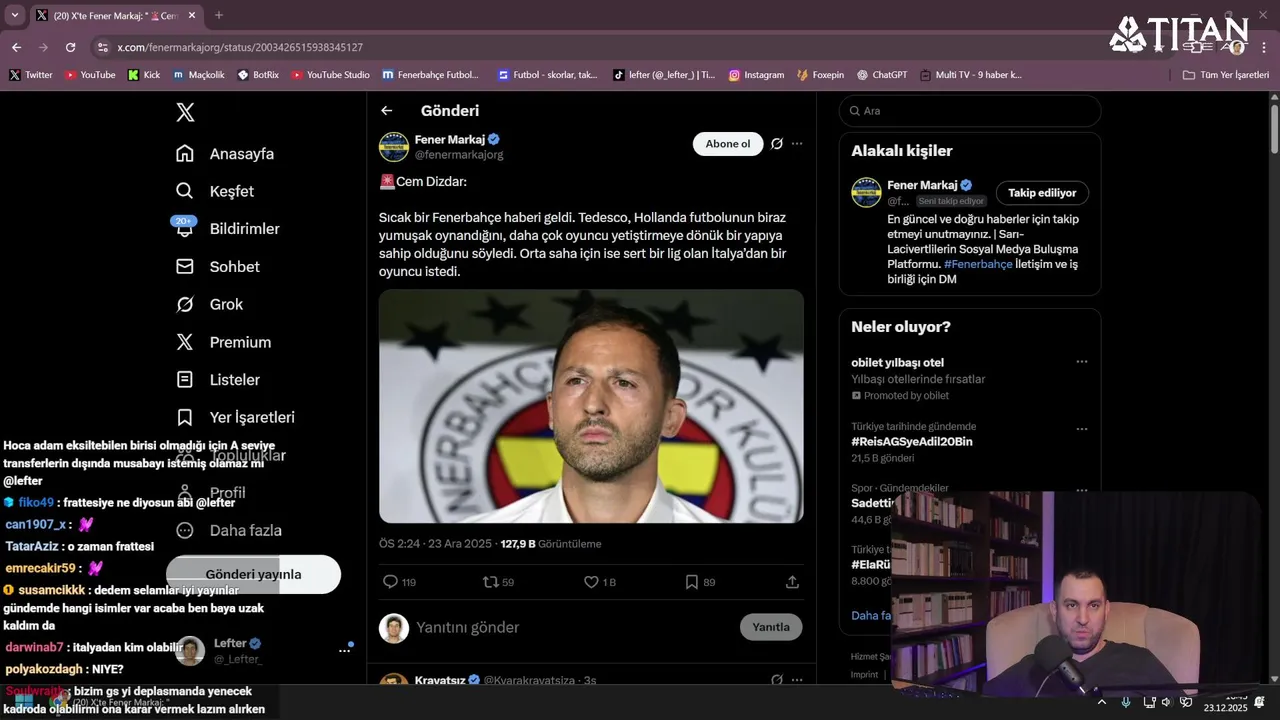Click the Ara search field
This screenshot has height=720, width=1280.
tap(970, 111)
